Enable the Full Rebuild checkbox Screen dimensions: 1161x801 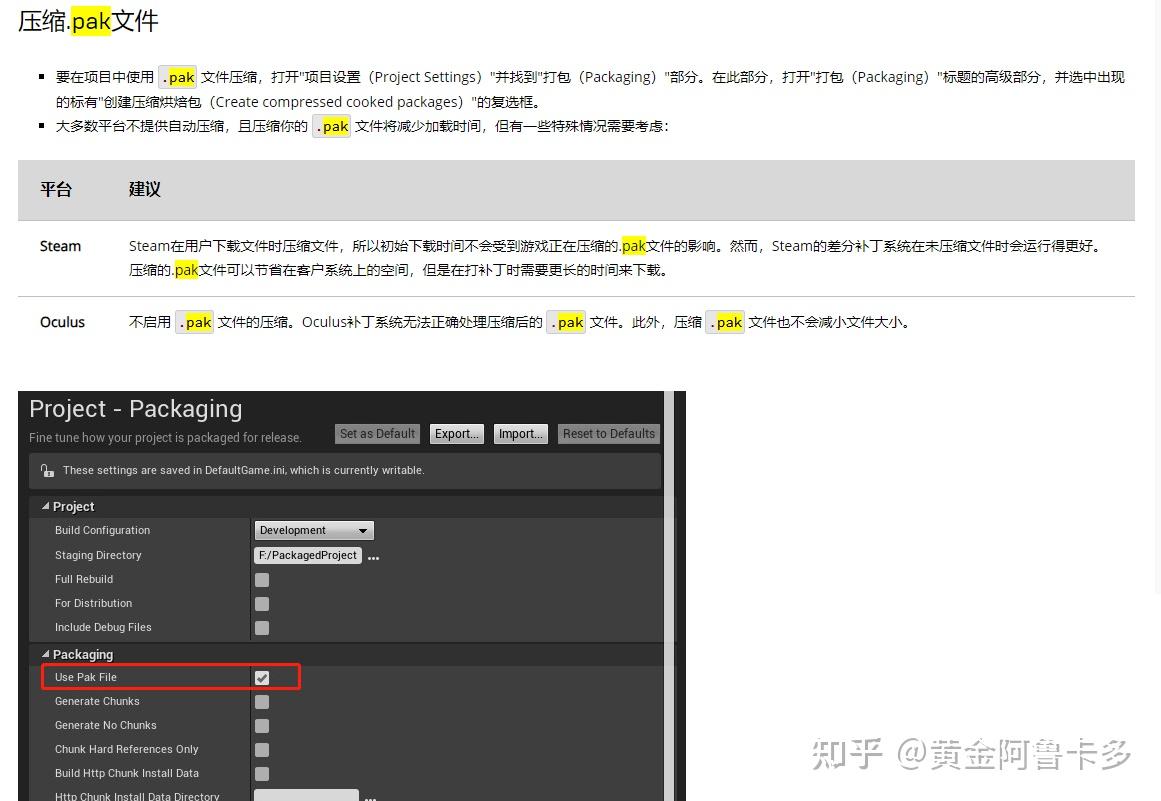261,579
